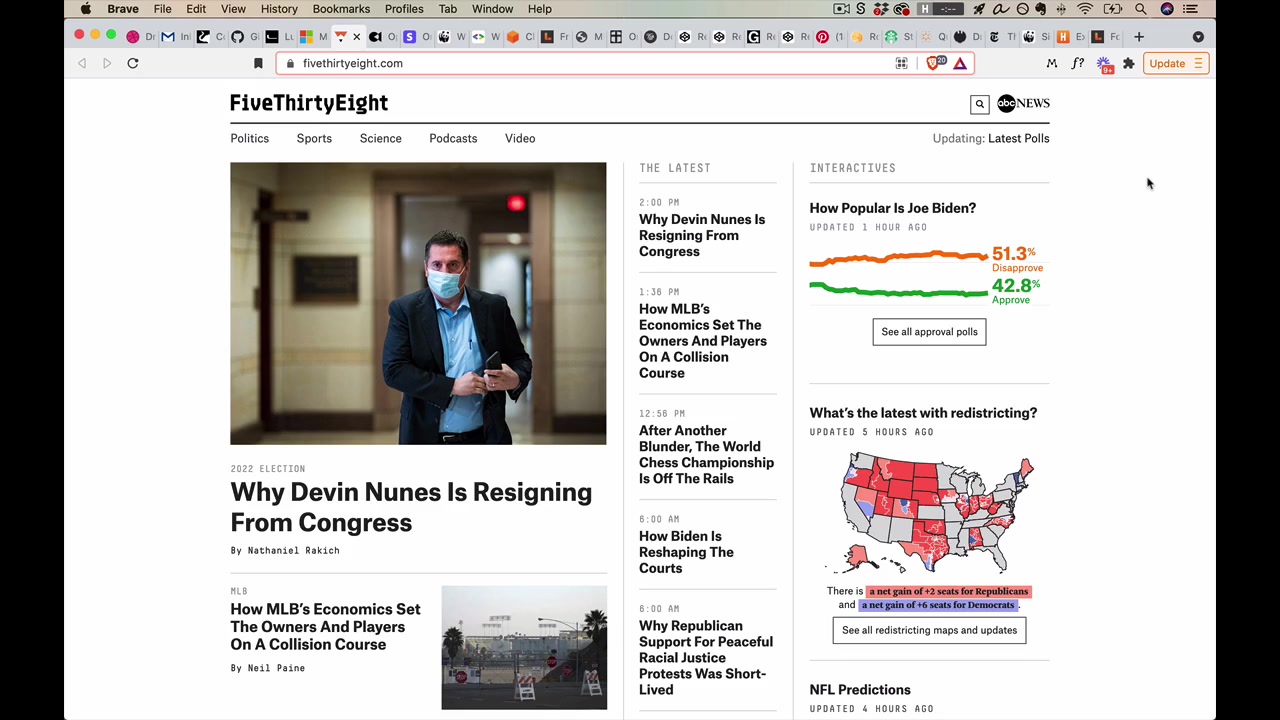The image size is (1280, 720).
Task: Click the battery charging status icon
Action: [1113, 9]
